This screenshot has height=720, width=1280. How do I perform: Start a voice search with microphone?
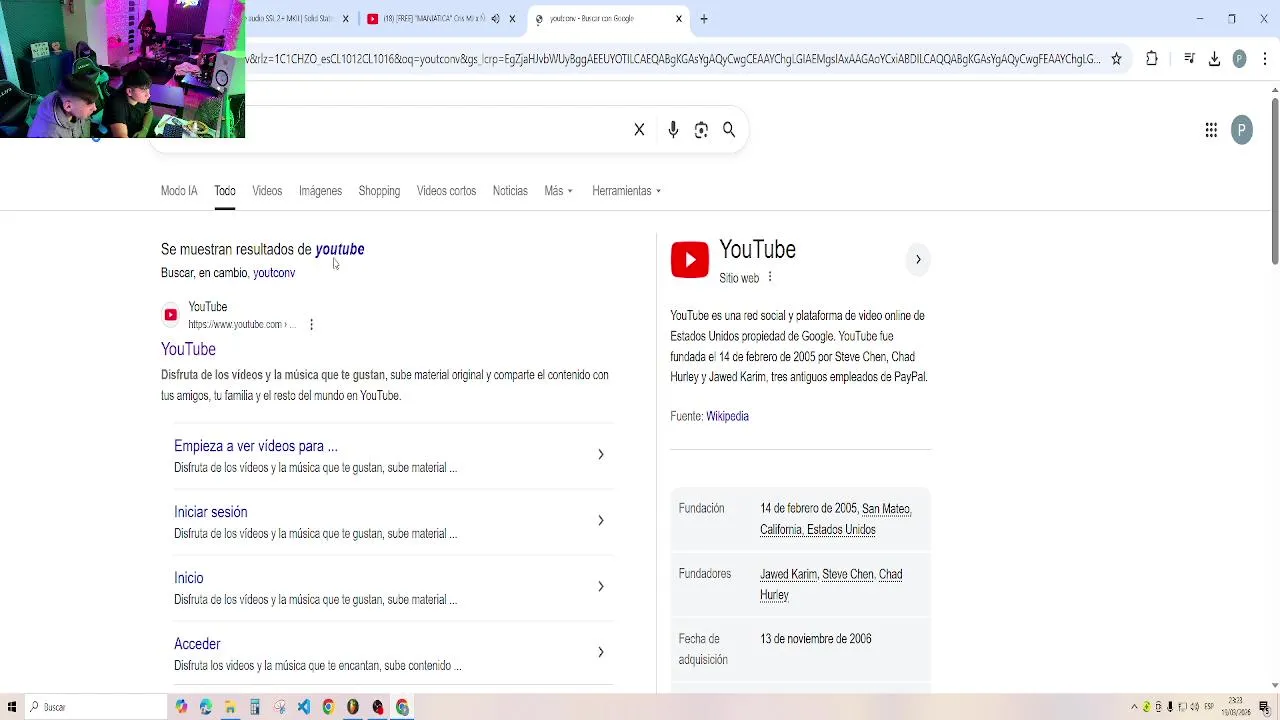pos(673,130)
